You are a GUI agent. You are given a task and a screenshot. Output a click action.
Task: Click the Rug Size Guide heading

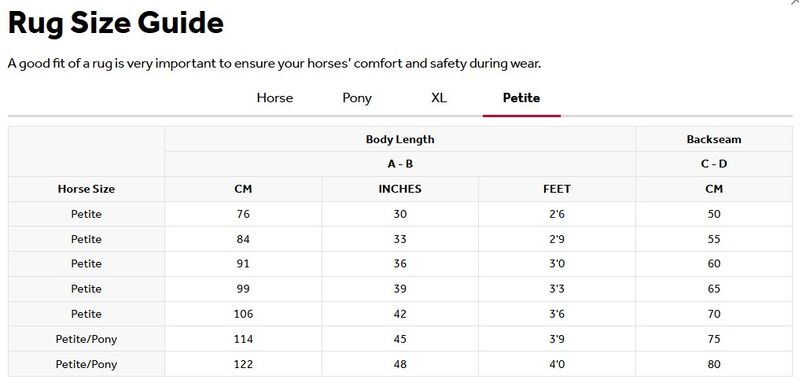coord(116,23)
